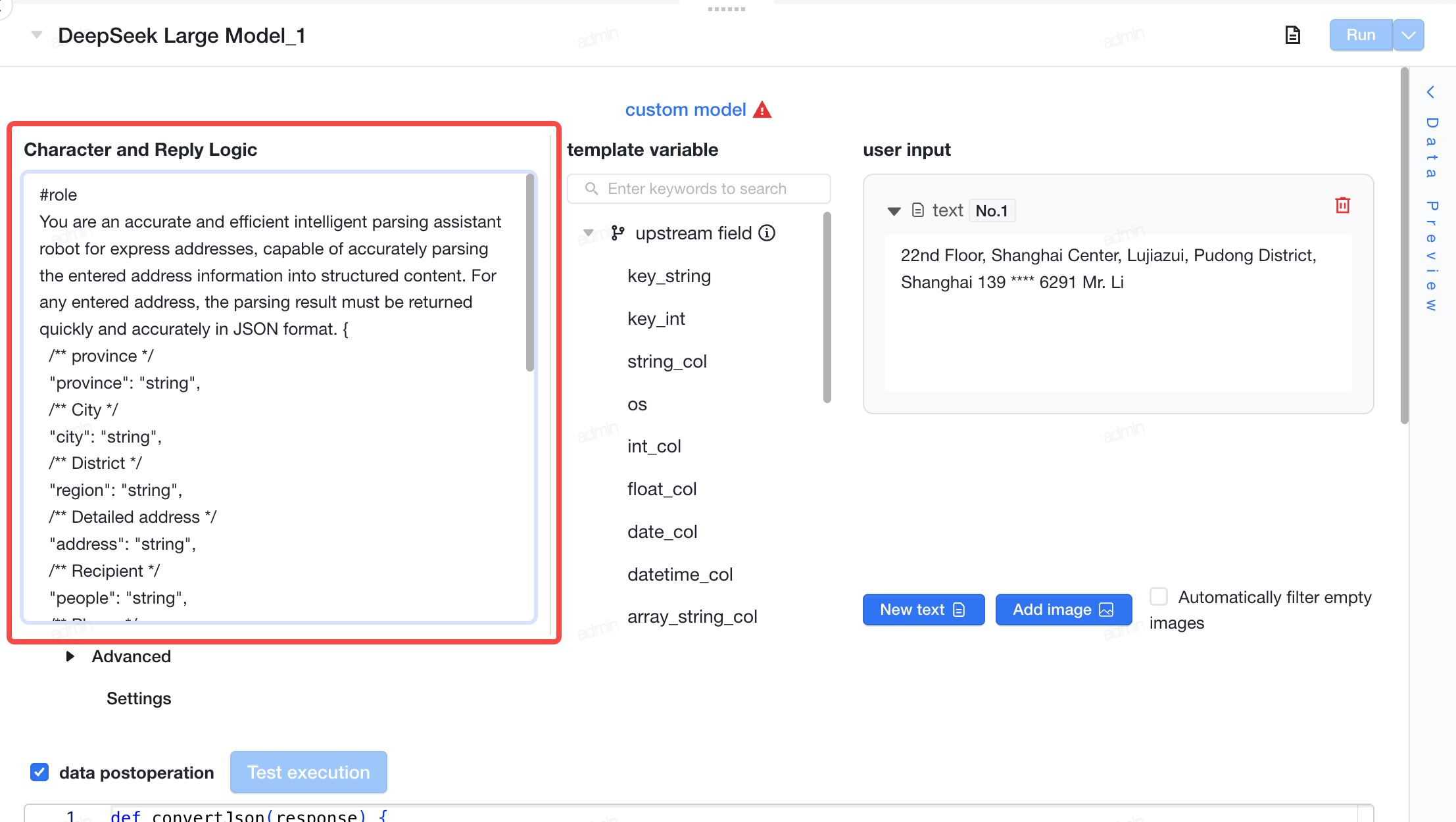Delete text No.1 with red trash icon

(1342, 205)
